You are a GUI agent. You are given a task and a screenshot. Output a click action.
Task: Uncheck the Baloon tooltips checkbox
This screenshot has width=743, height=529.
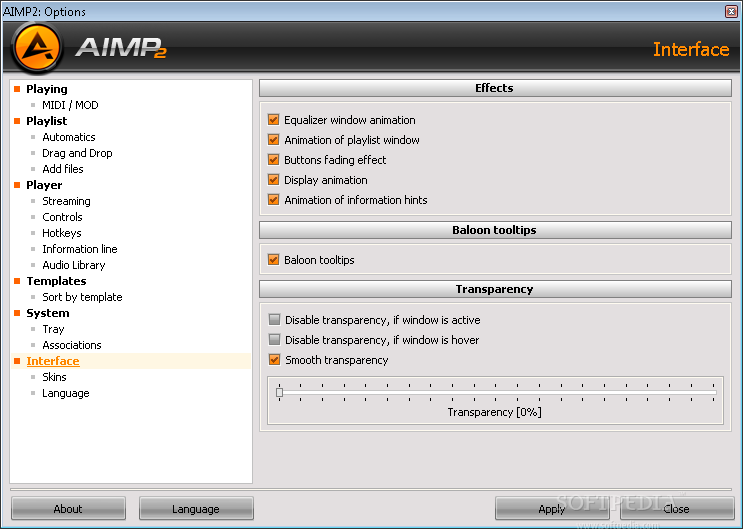[x=273, y=259]
